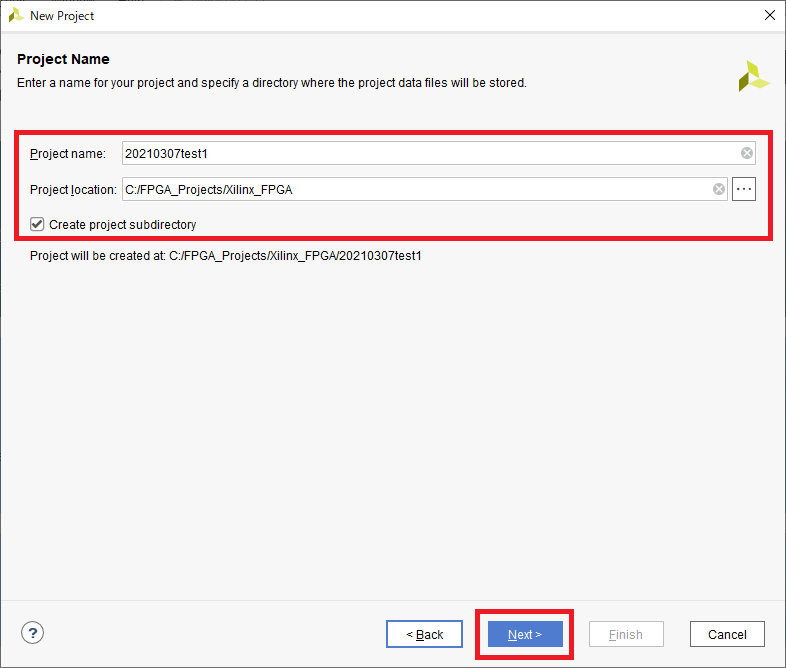The height and width of the screenshot is (668, 786).
Task: Browse for project location with ellipsis button
Action: (743, 189)
